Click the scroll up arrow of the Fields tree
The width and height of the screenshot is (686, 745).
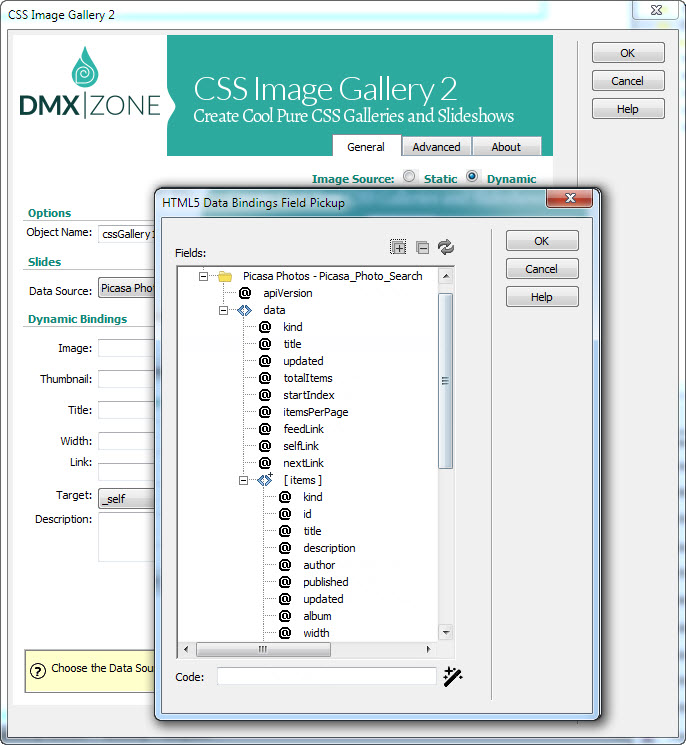(x=446, y=276)
